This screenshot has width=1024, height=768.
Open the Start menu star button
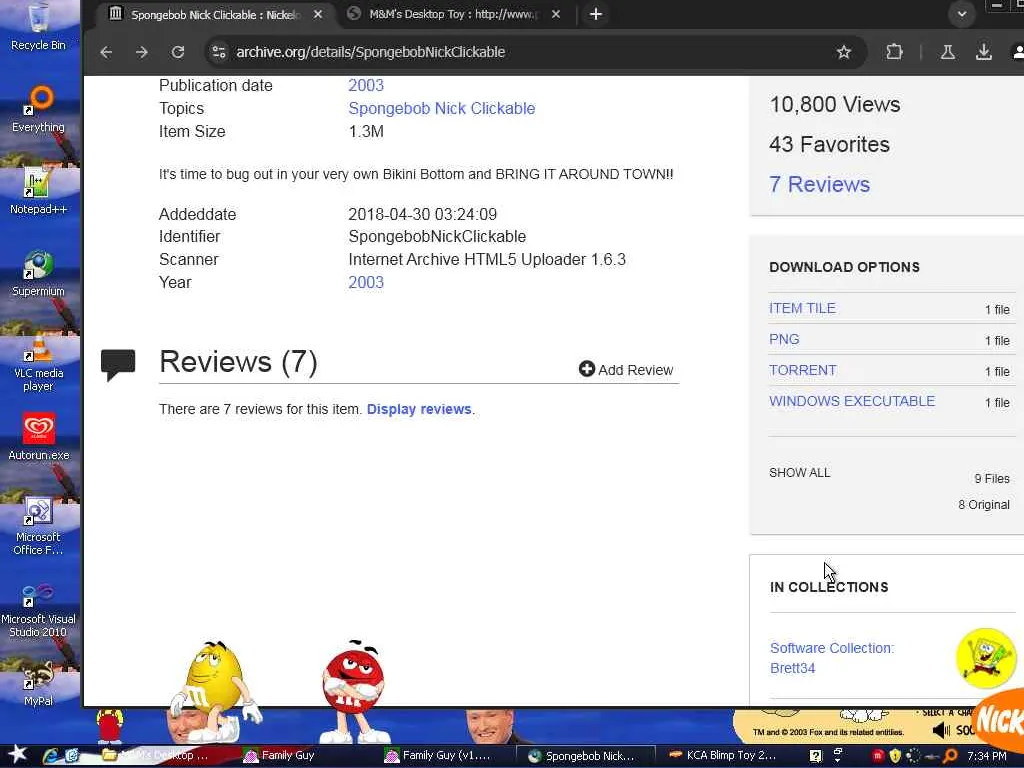pos(17,755)
